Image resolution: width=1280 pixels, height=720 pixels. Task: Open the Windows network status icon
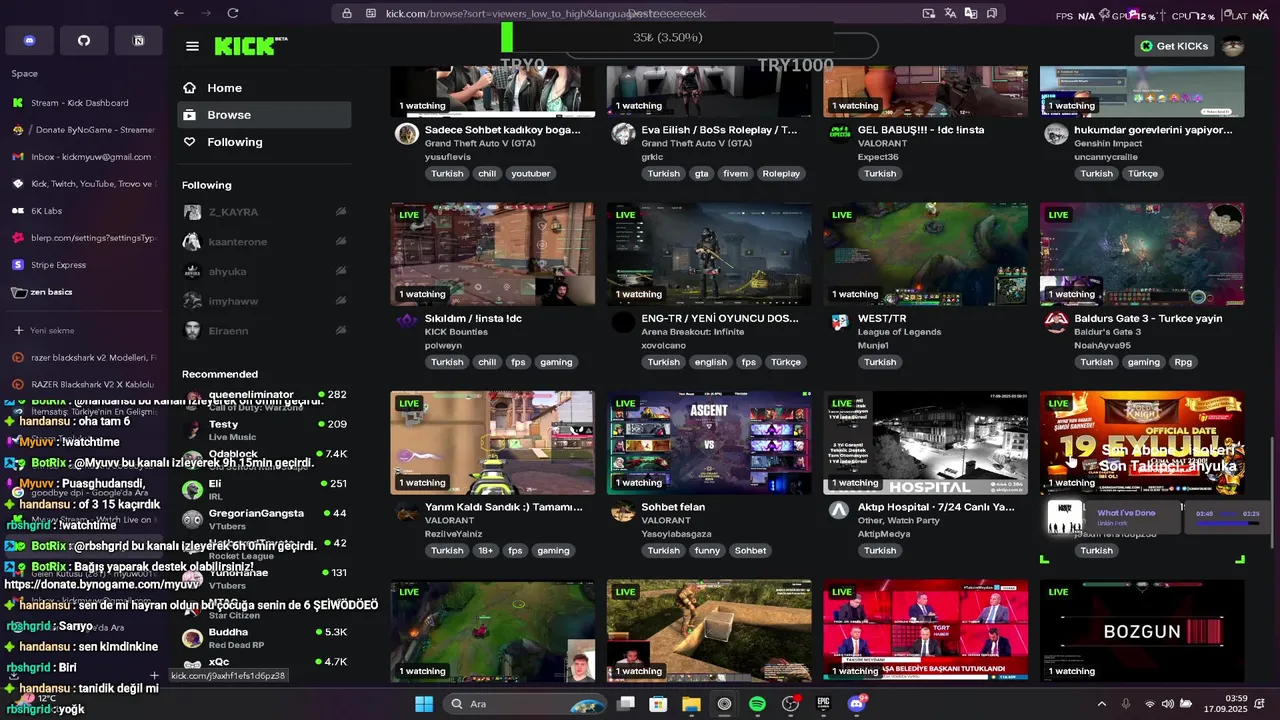(x=1149, y=704)
